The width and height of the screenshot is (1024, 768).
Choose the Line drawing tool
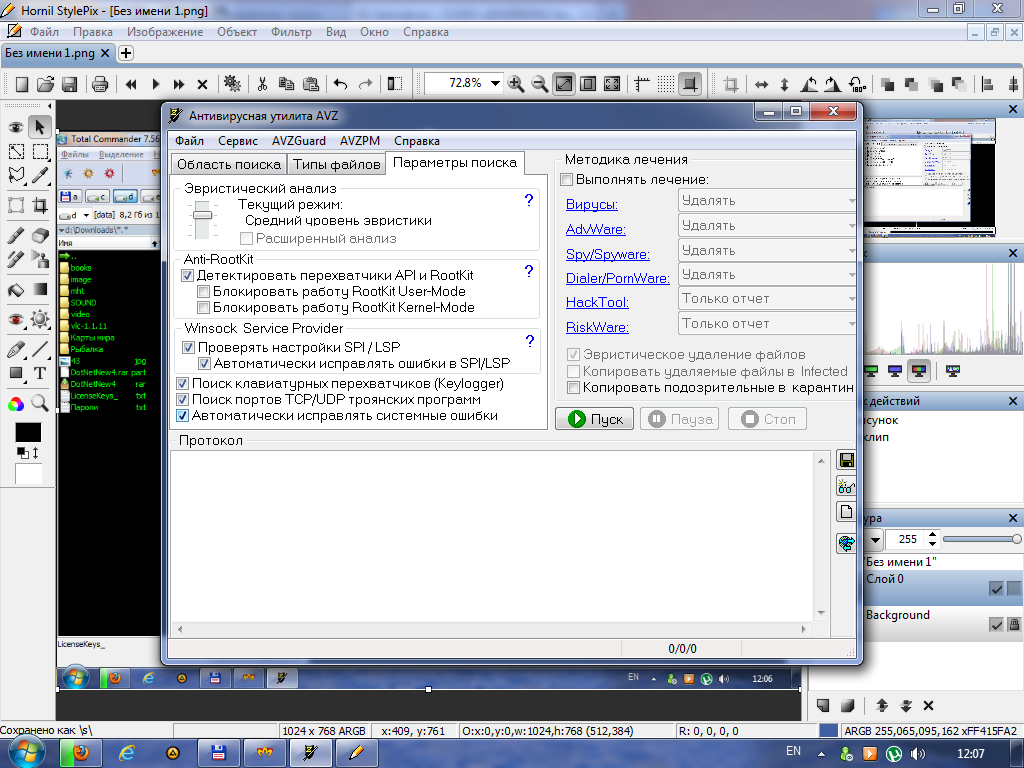(40, 349)
